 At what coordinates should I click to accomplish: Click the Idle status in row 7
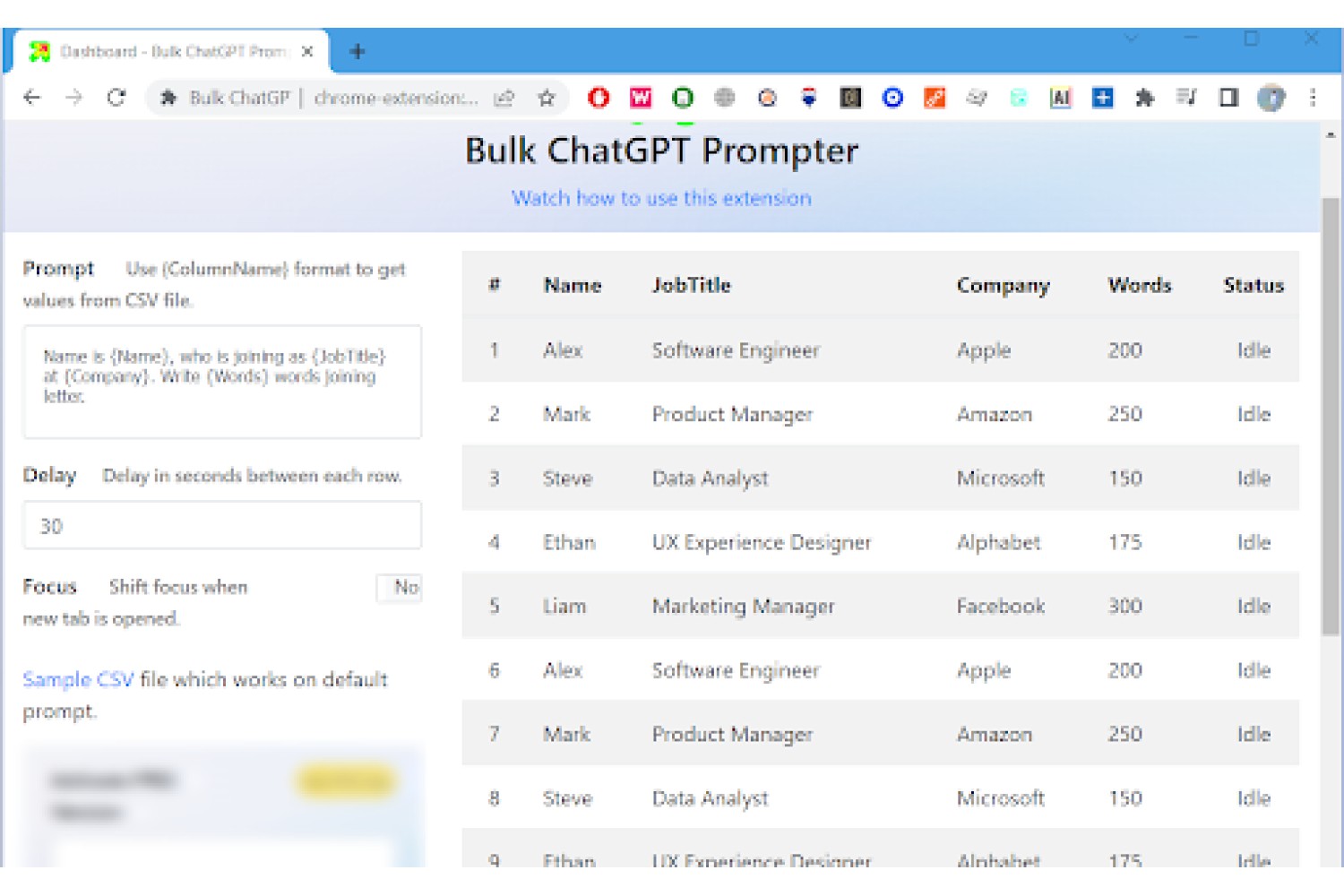point(1254,735)
